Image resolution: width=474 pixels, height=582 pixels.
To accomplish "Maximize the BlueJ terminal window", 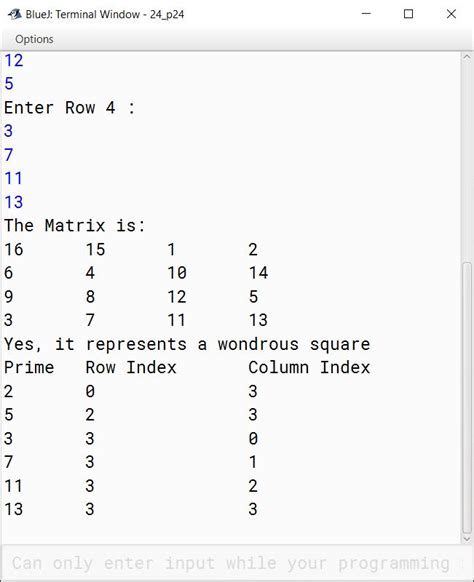I will [x=408, y=14].
